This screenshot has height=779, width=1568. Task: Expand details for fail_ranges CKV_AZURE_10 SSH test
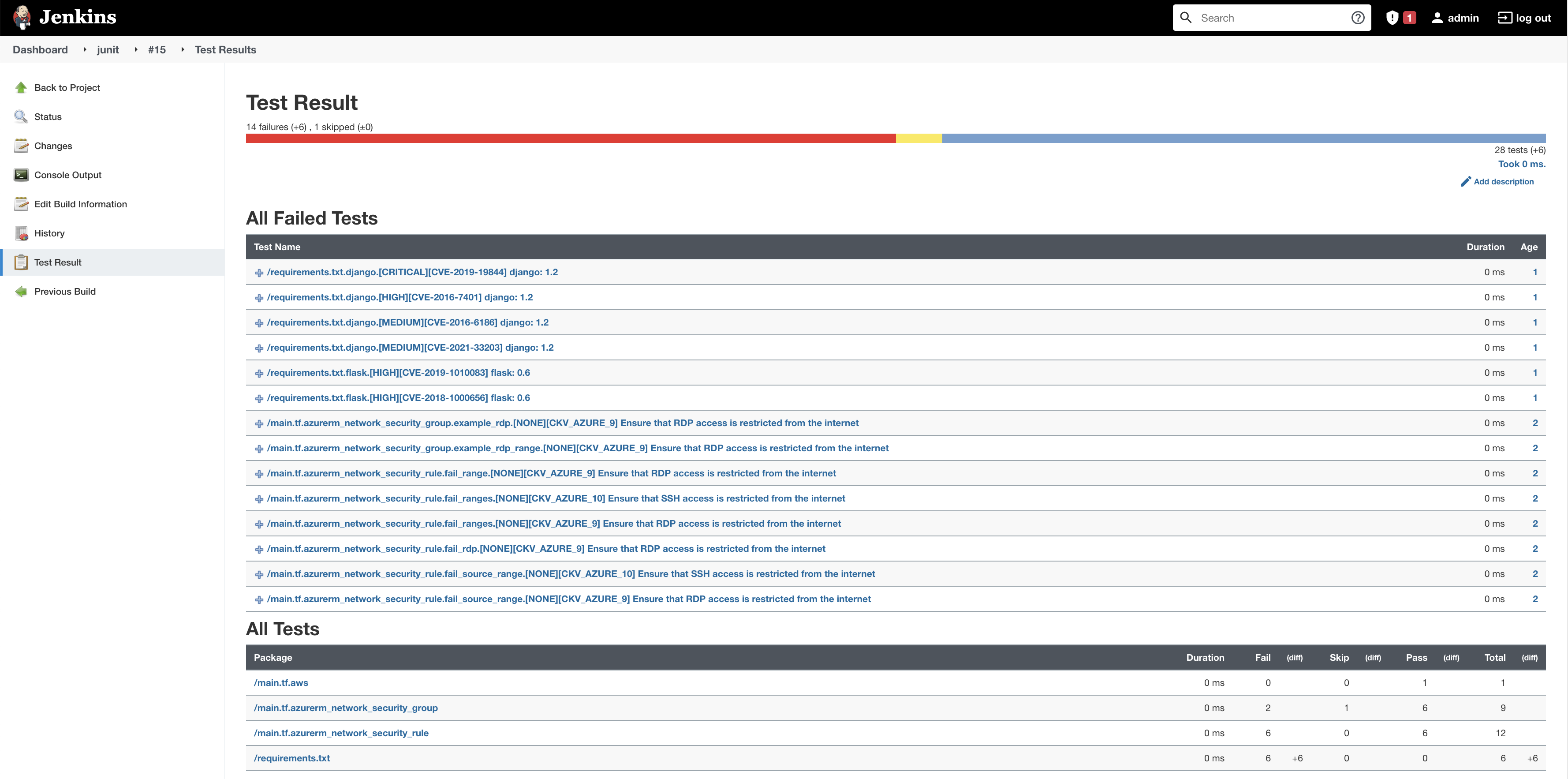click(259, 499)
